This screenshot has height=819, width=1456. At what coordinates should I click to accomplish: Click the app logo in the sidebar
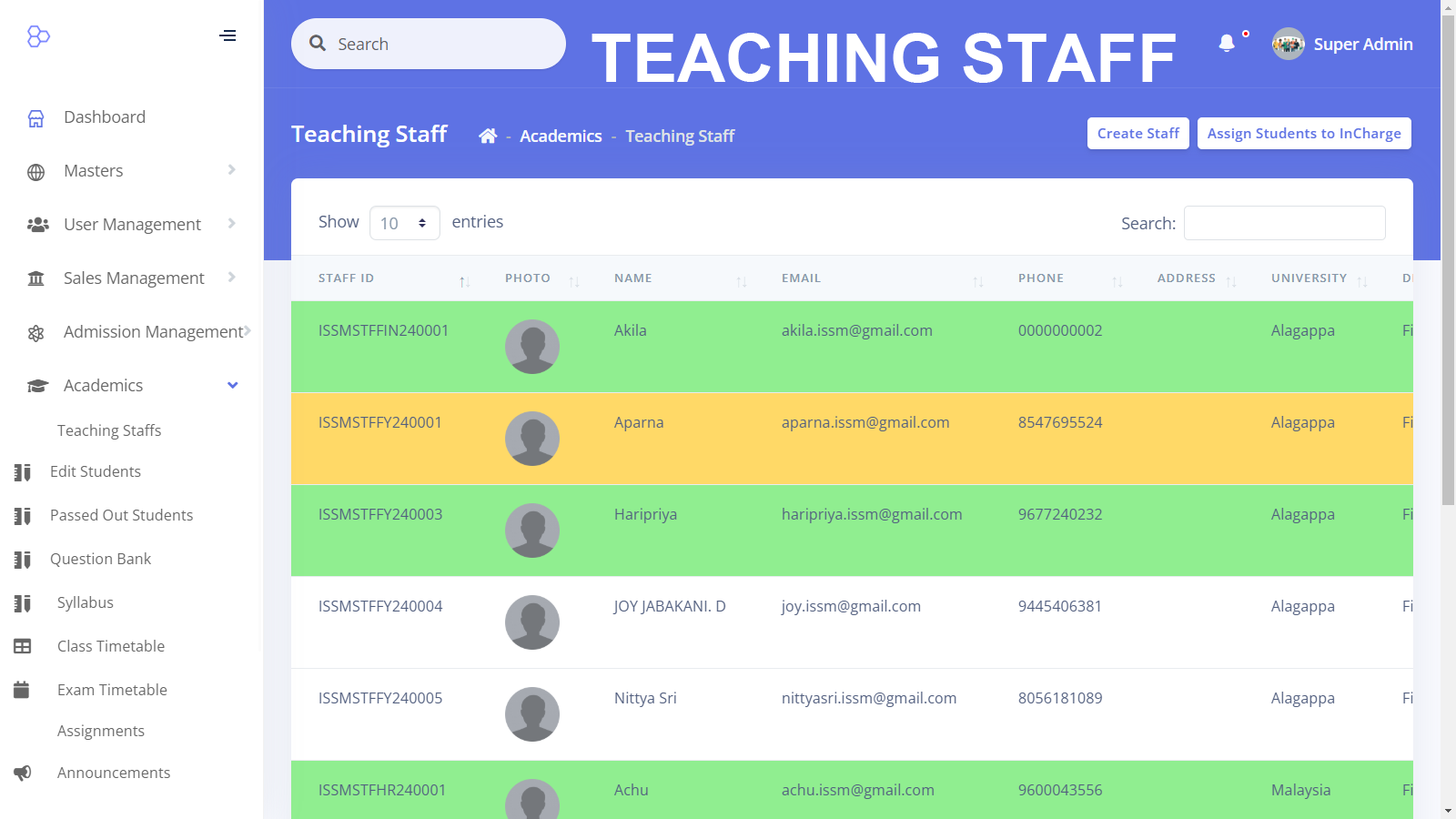[38, 36]
